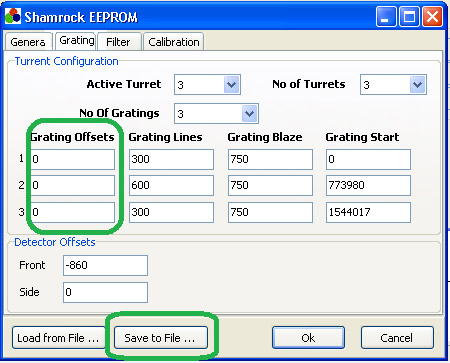This screenshot has width=450, height=363.
Task: Maximize the Shamrock EEPROM window
Action: tap(409, 16)
